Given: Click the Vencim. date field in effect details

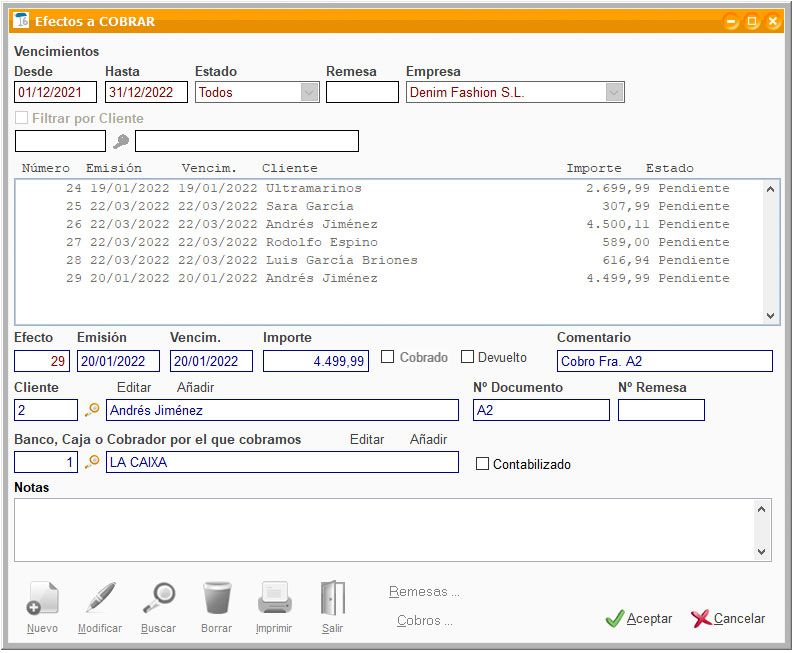Looking at the screenshot, I should click(x=211, y=361).
